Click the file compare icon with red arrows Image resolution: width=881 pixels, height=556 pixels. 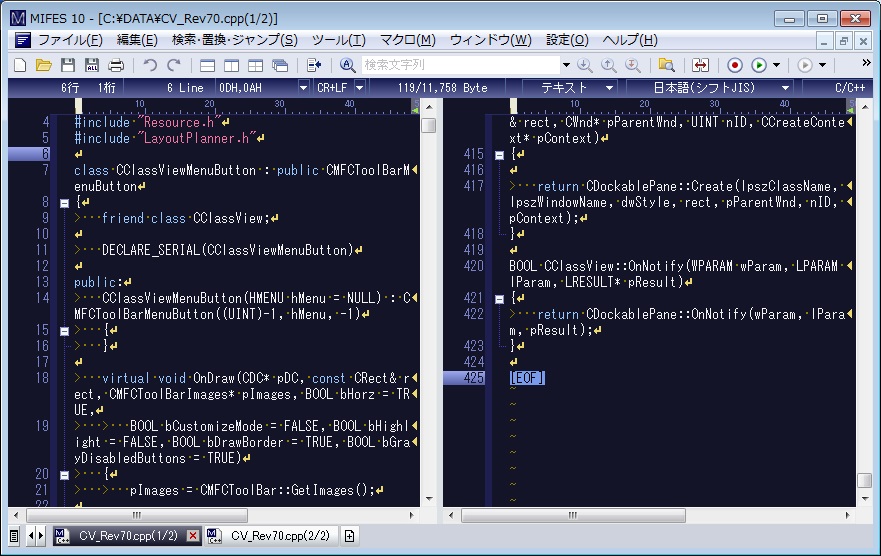click(701, 65)
